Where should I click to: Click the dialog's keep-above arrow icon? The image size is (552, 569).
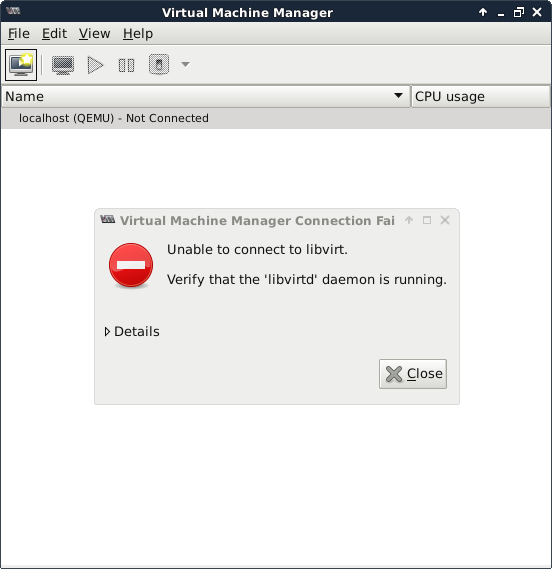(409, 220)
